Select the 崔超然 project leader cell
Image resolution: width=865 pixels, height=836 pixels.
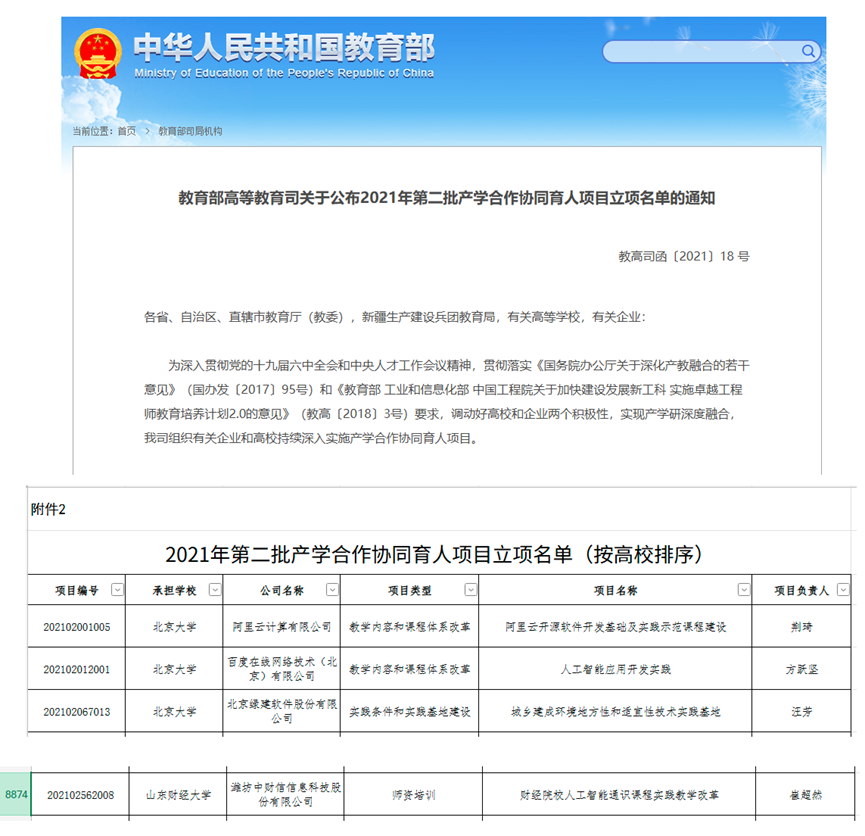click(x=805, y=795)
